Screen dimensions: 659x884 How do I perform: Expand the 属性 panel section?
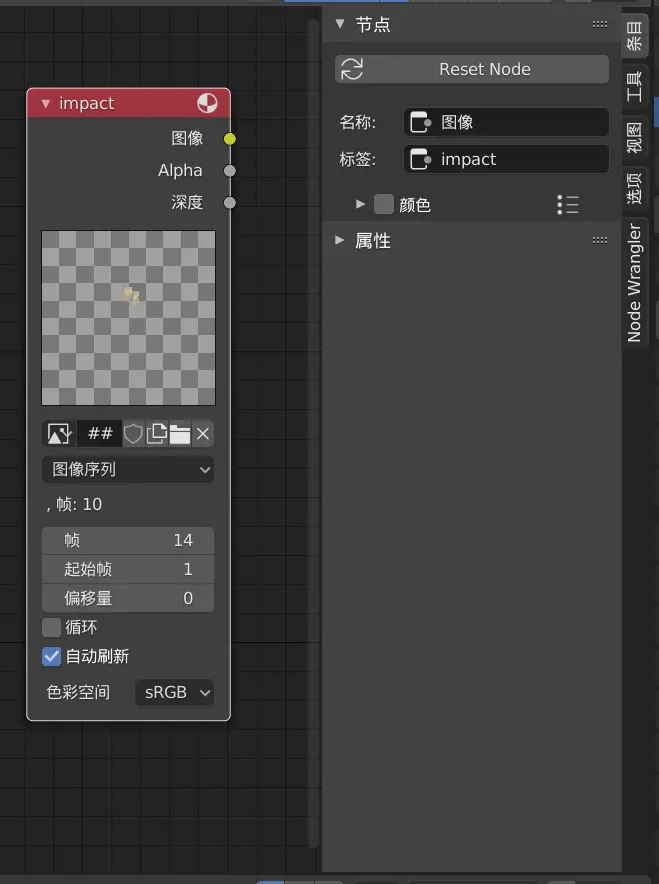[x=339, y=240]
